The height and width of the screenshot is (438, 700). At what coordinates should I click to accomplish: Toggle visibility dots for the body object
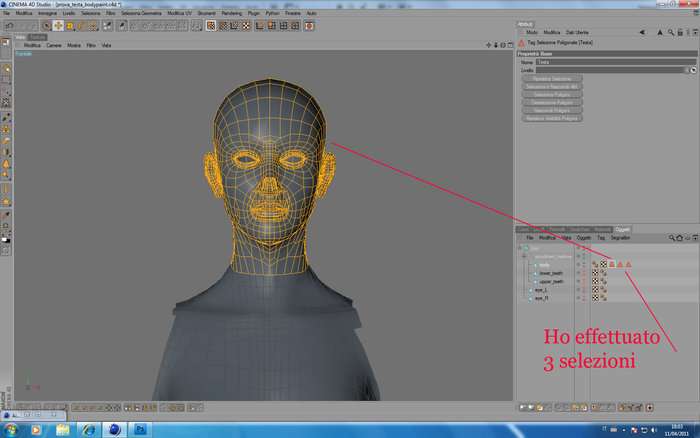coord(583,264)
